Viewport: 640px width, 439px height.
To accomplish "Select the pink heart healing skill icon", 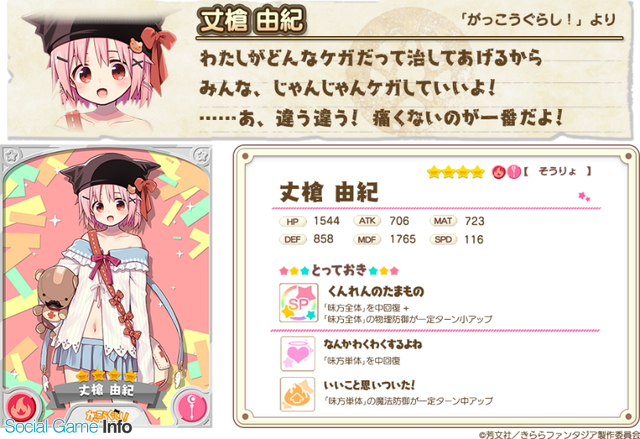I will click(x=298, y=353).
